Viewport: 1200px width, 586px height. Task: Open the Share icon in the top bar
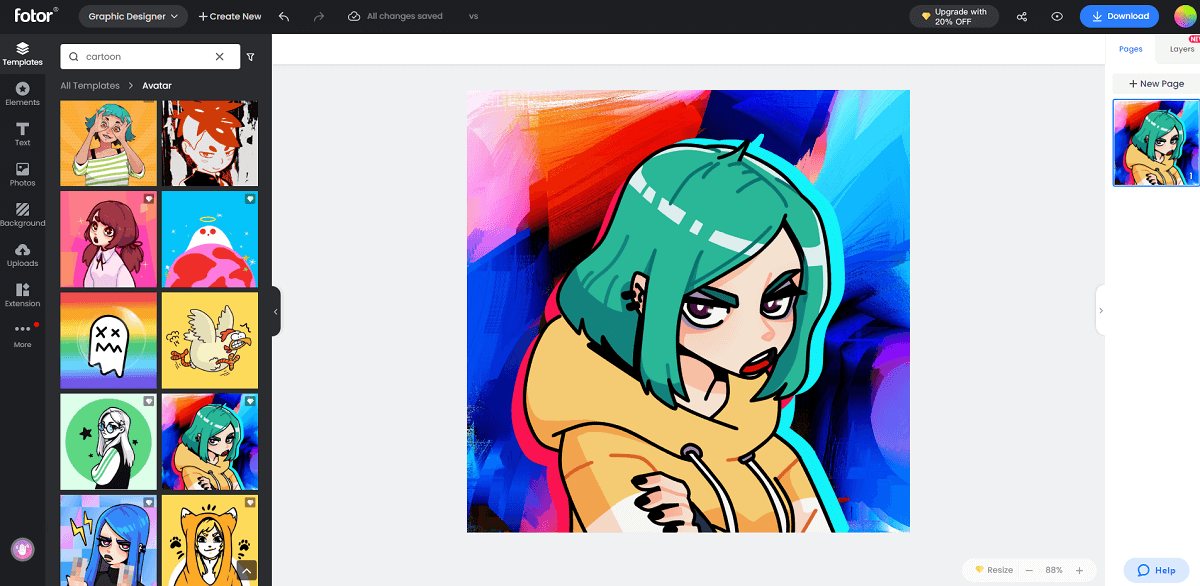point(1022,16)
